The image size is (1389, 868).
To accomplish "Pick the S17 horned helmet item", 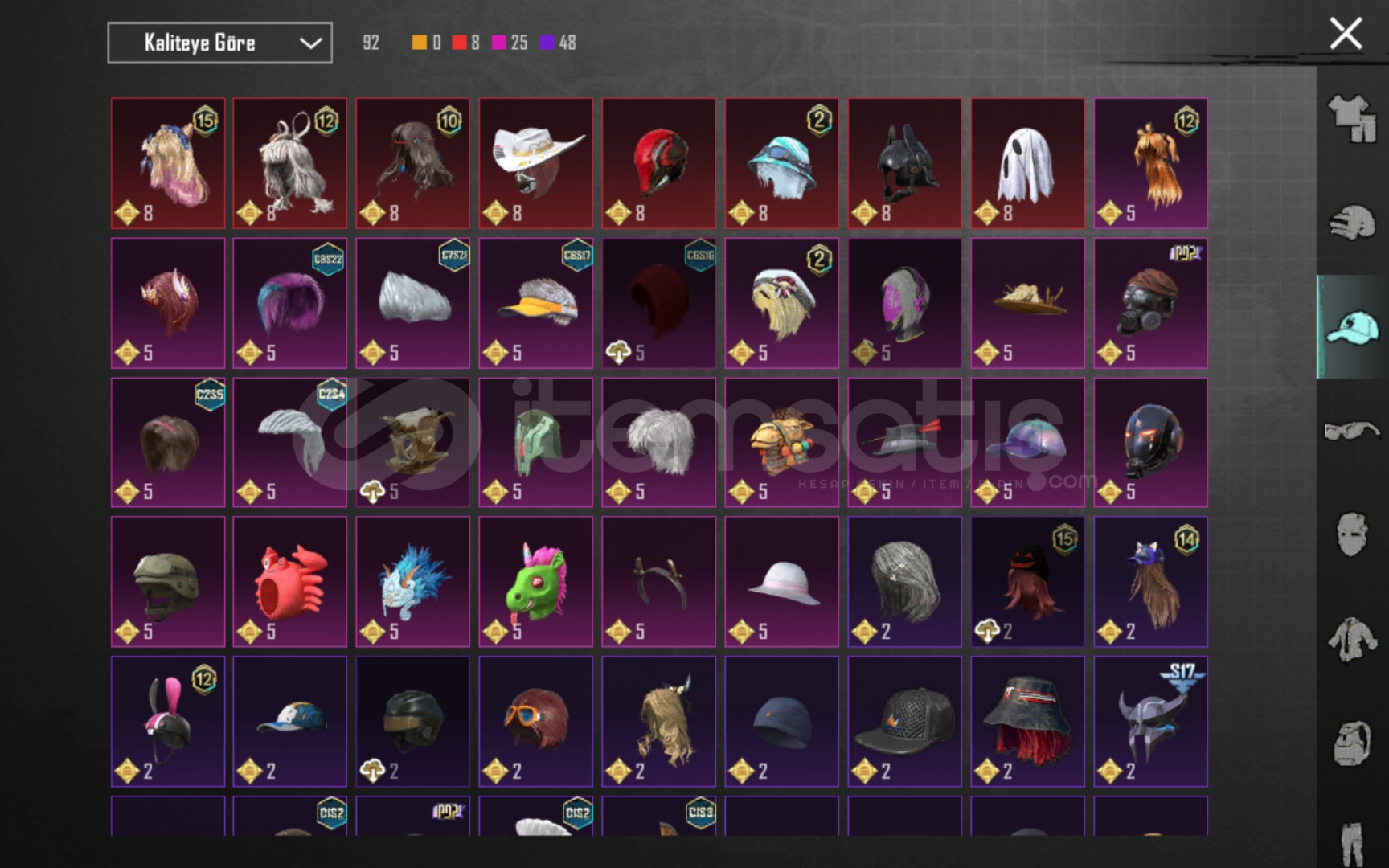I will click(x=1150, y=721).
